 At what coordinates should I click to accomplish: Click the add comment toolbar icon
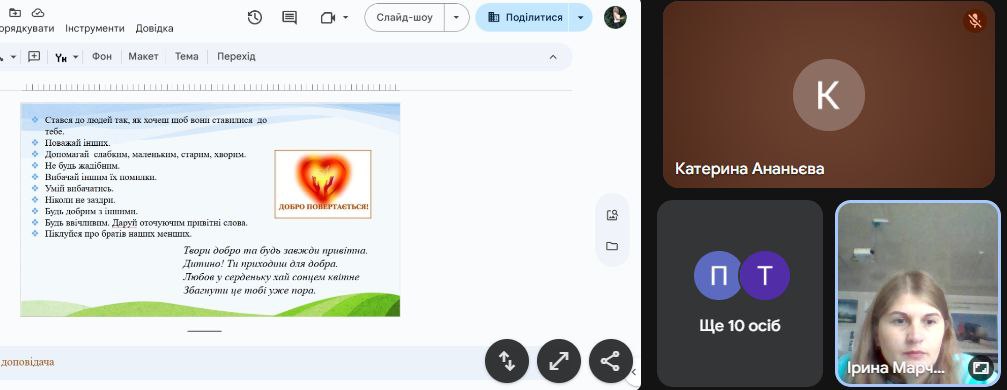click(34, 57)
